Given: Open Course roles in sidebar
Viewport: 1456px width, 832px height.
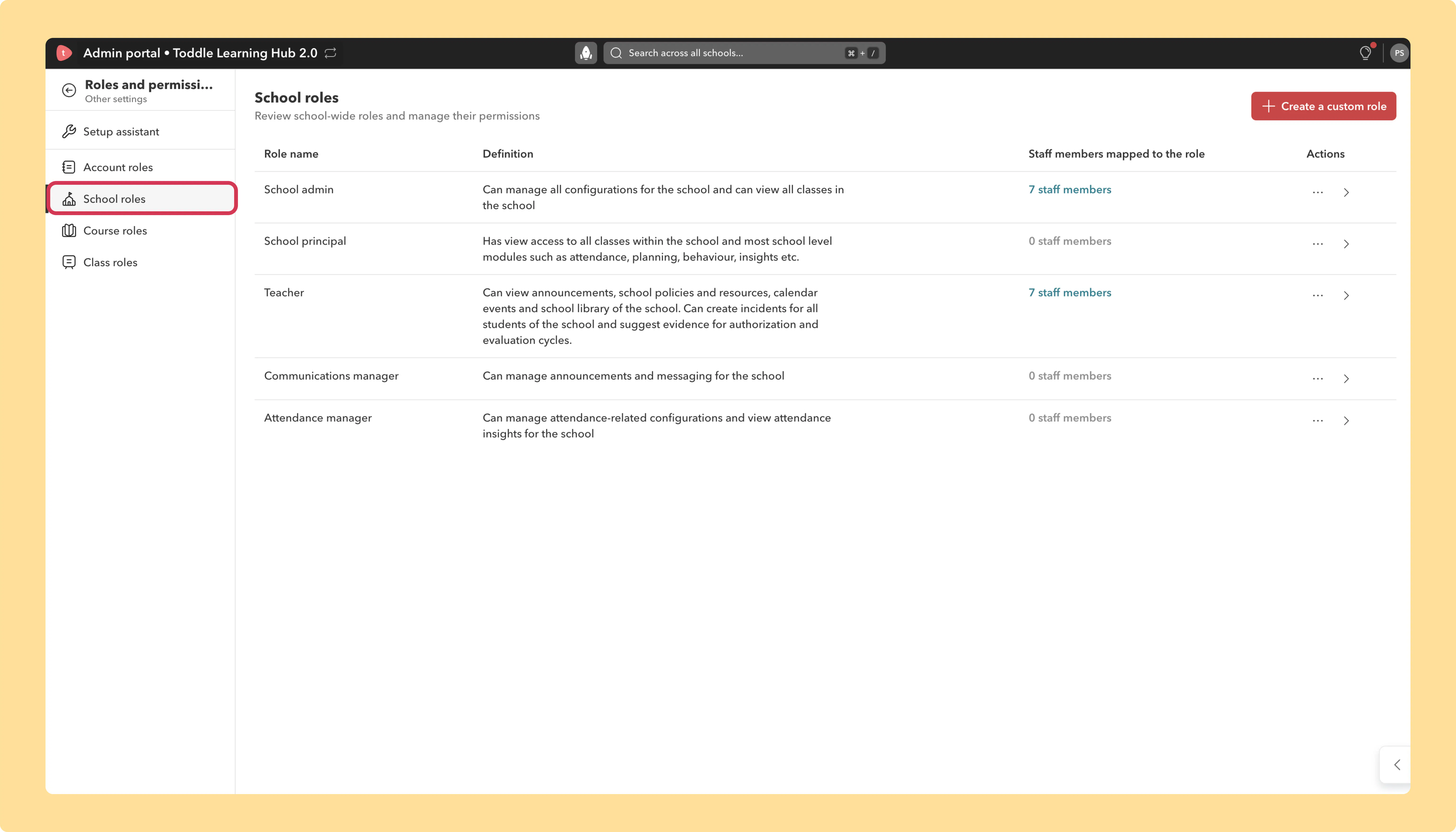Looking at the screenshot, I should 141,231.
